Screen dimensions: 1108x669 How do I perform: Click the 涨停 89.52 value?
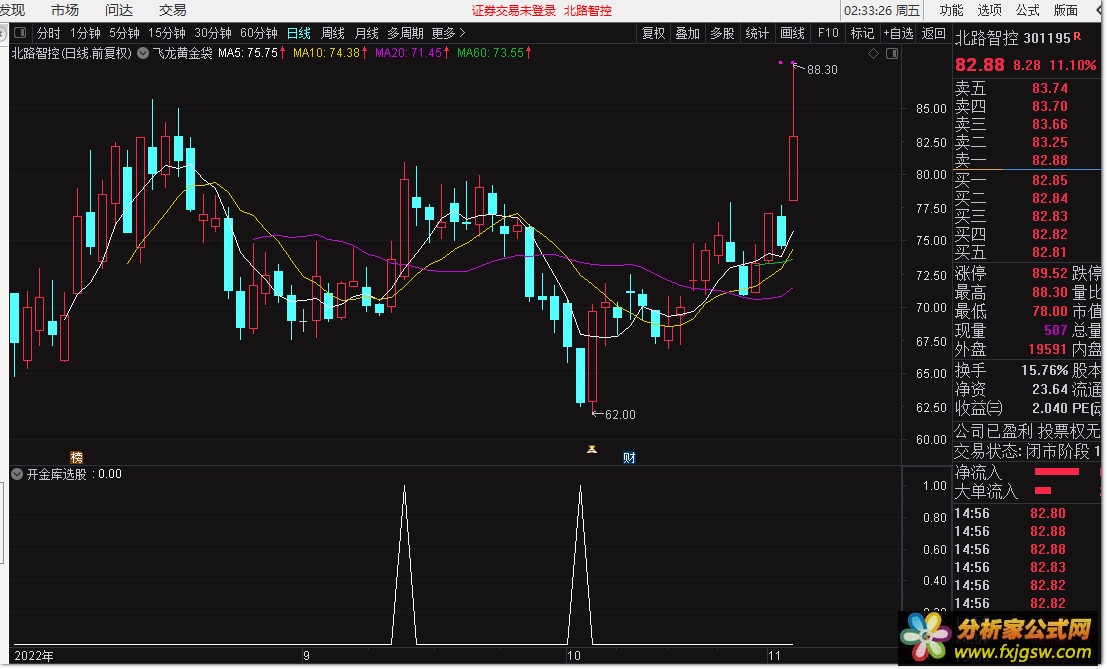1049,273
